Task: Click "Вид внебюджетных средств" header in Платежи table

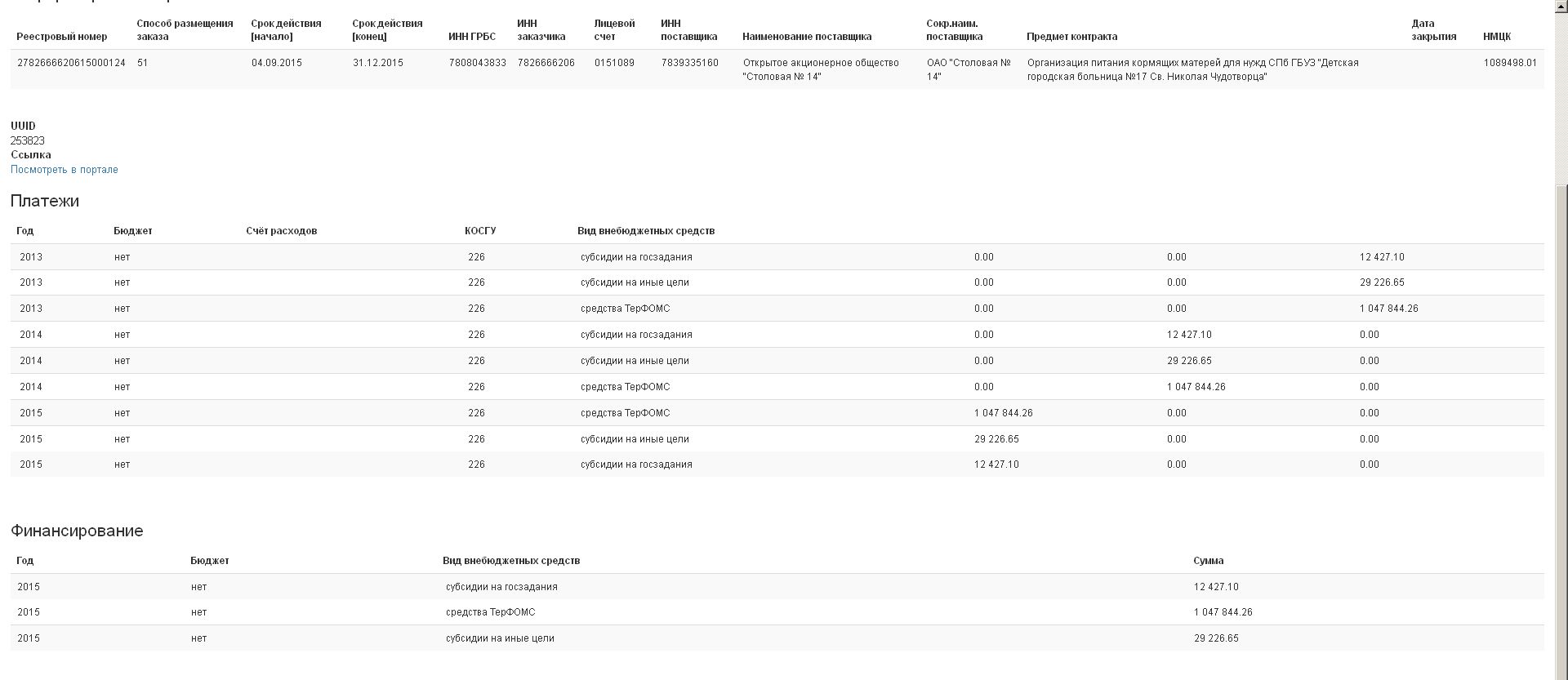Action: pos(646,231)
